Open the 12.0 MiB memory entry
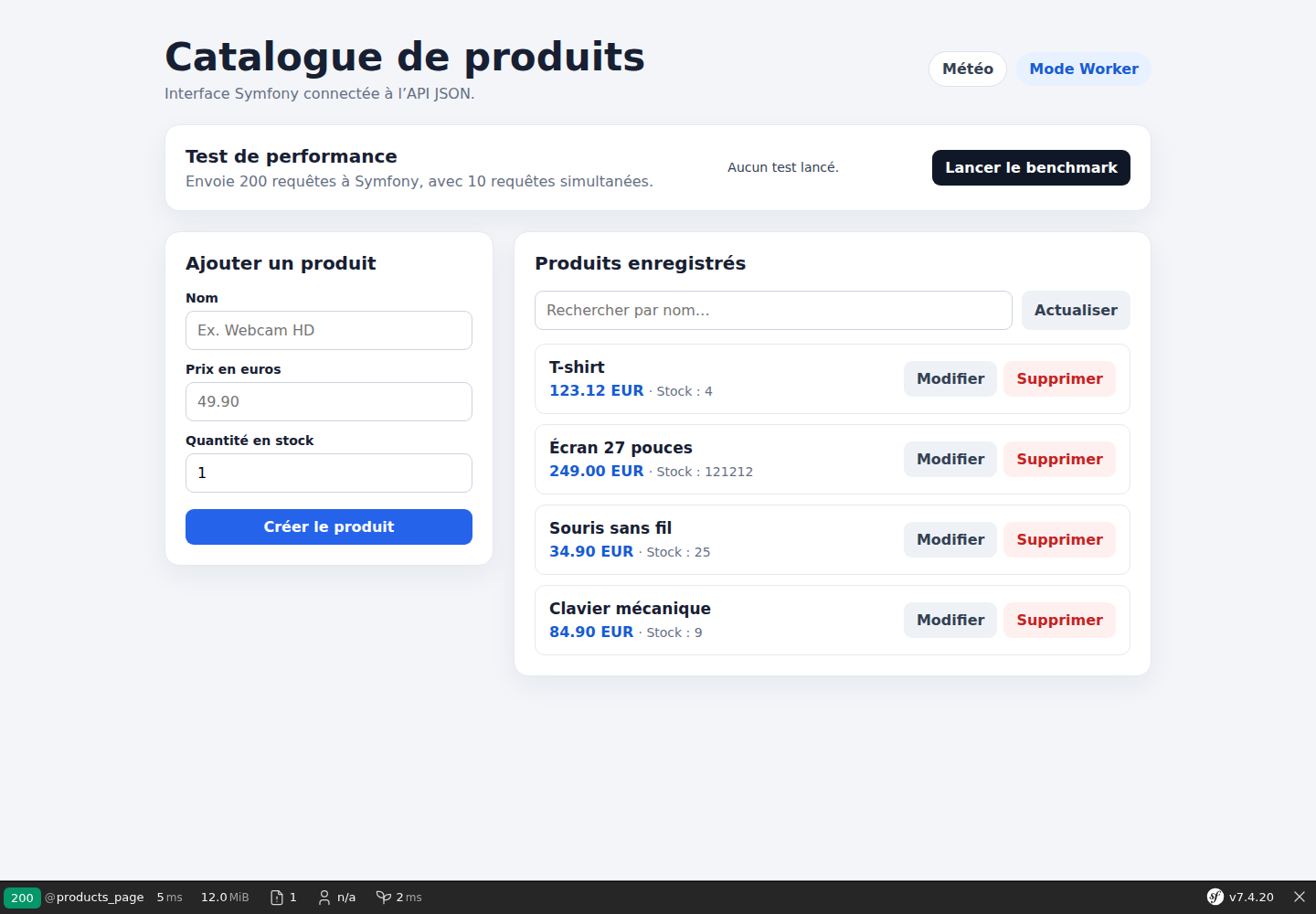Image resolution: width=1316 pixels, height=914 pixels. 225,898
